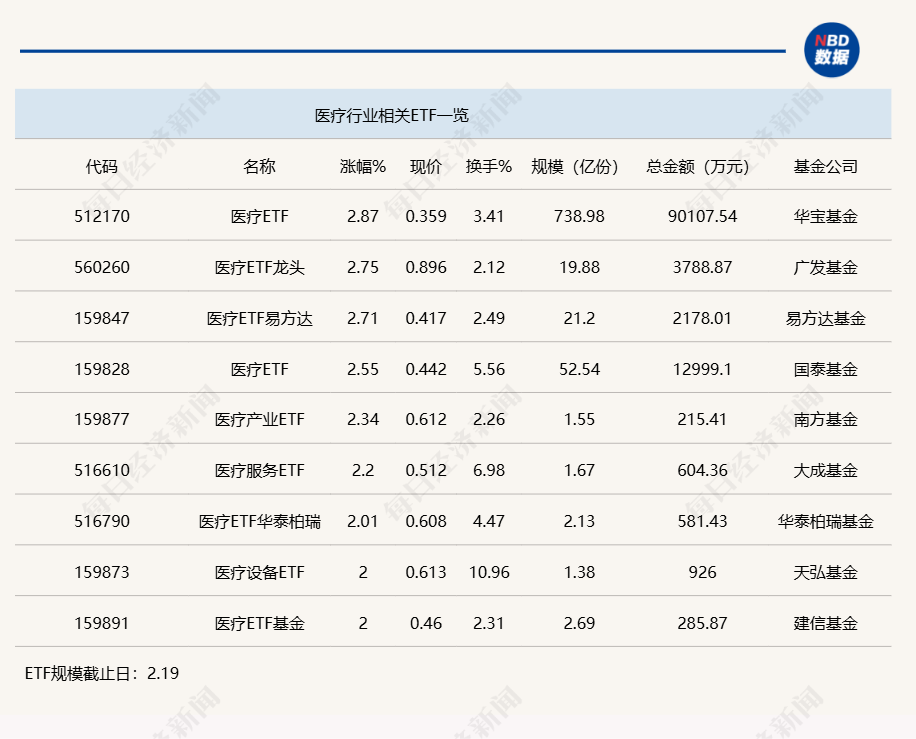Click 医疗ETF name in row 512170

[x=259, y=216]
